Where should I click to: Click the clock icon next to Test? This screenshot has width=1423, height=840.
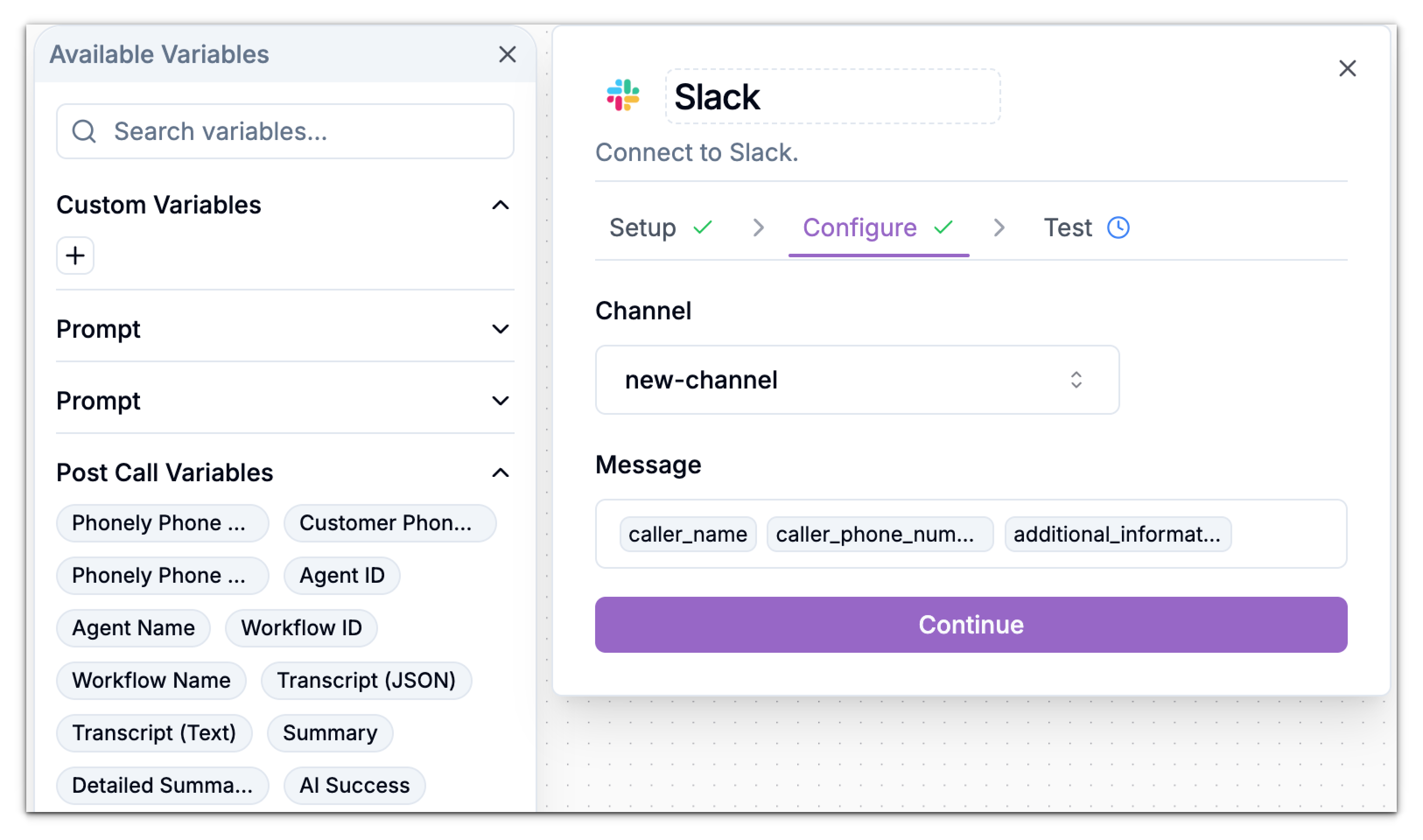point(1118,227)
